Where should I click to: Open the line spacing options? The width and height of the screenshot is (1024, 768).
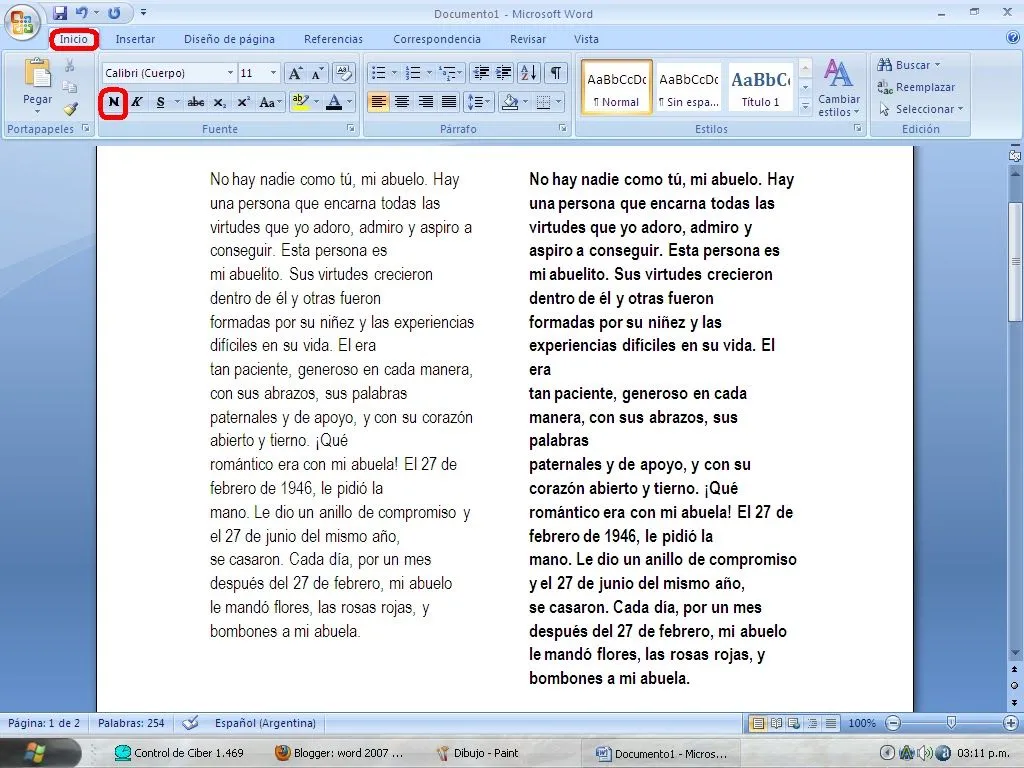pos(477,102)
